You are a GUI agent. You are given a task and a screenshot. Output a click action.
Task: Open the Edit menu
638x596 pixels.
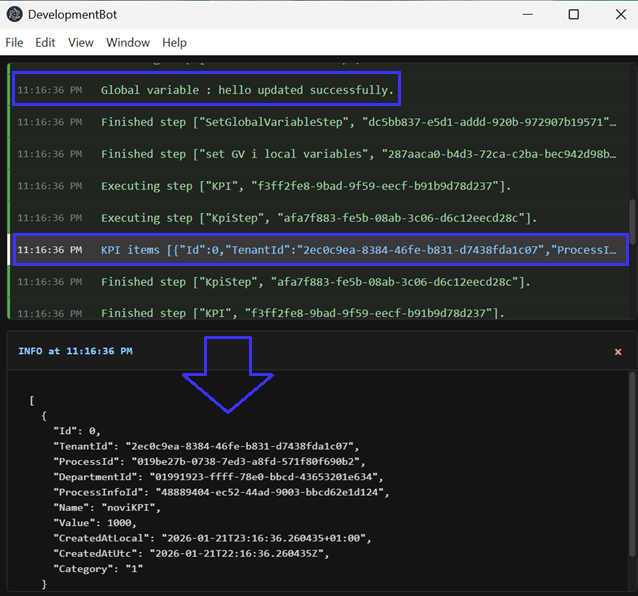tap(45, 43)
